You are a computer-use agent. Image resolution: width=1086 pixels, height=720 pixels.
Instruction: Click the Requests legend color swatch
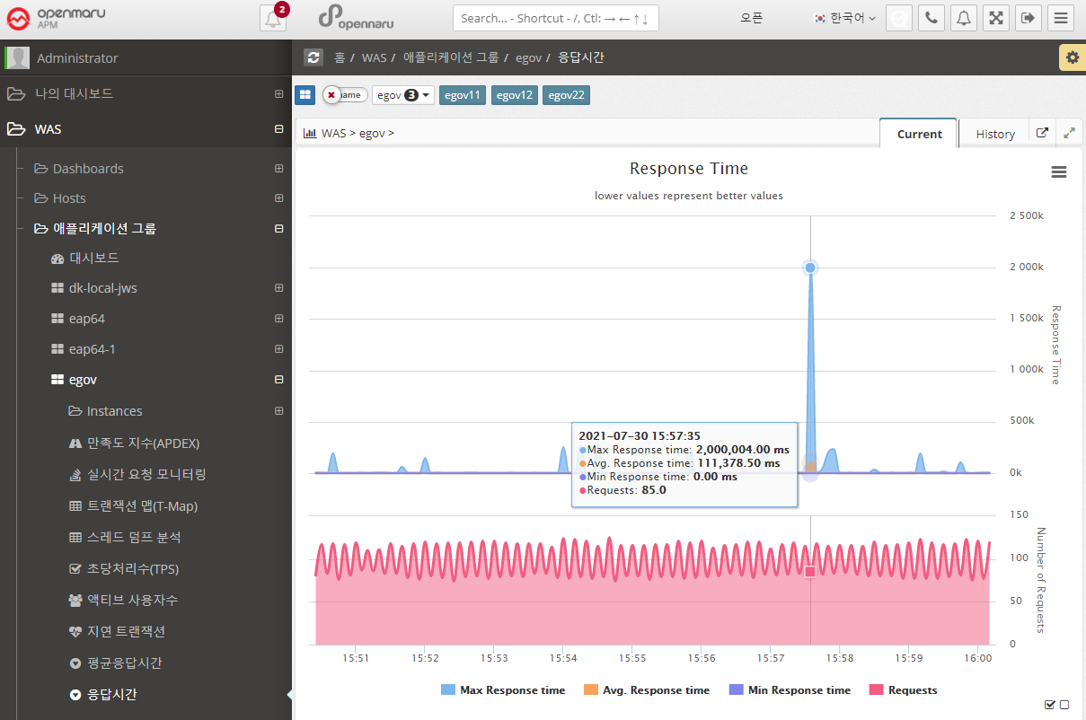[876, 690]
